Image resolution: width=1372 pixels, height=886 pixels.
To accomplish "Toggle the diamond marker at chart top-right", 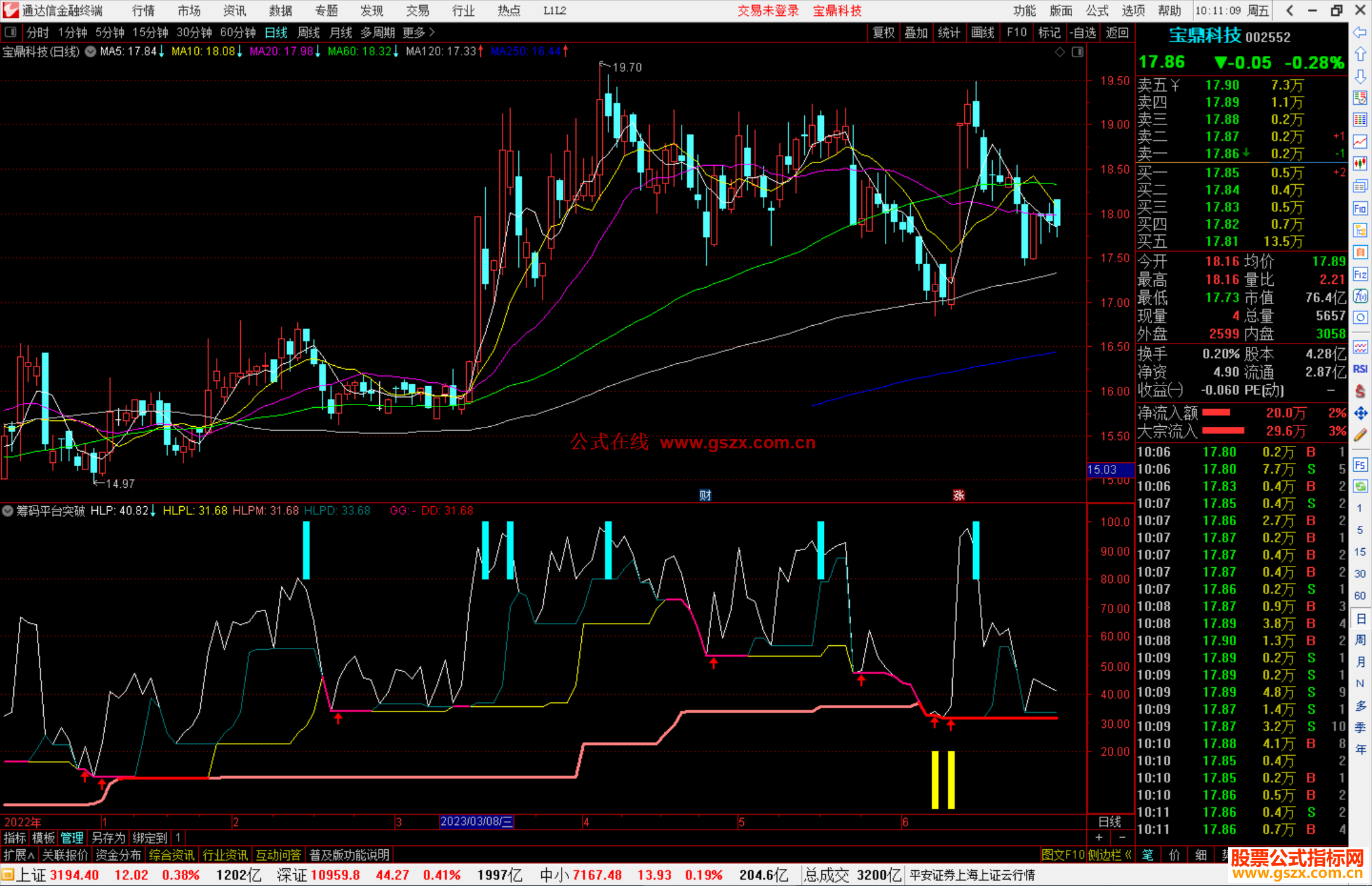I will [1059, 52].
